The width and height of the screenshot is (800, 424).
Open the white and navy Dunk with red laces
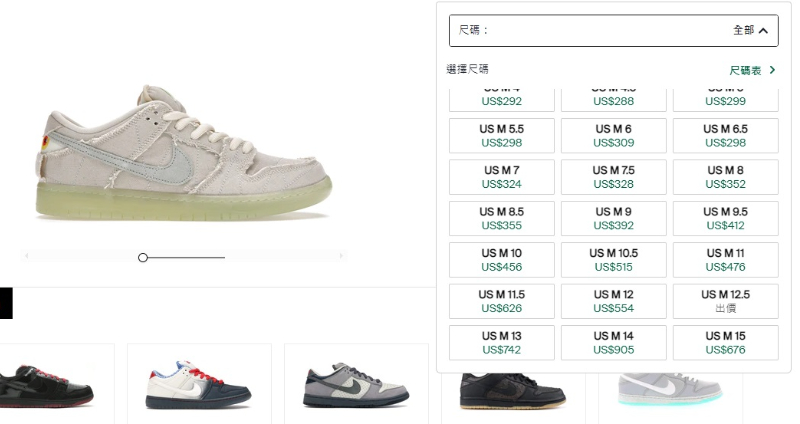198,385
